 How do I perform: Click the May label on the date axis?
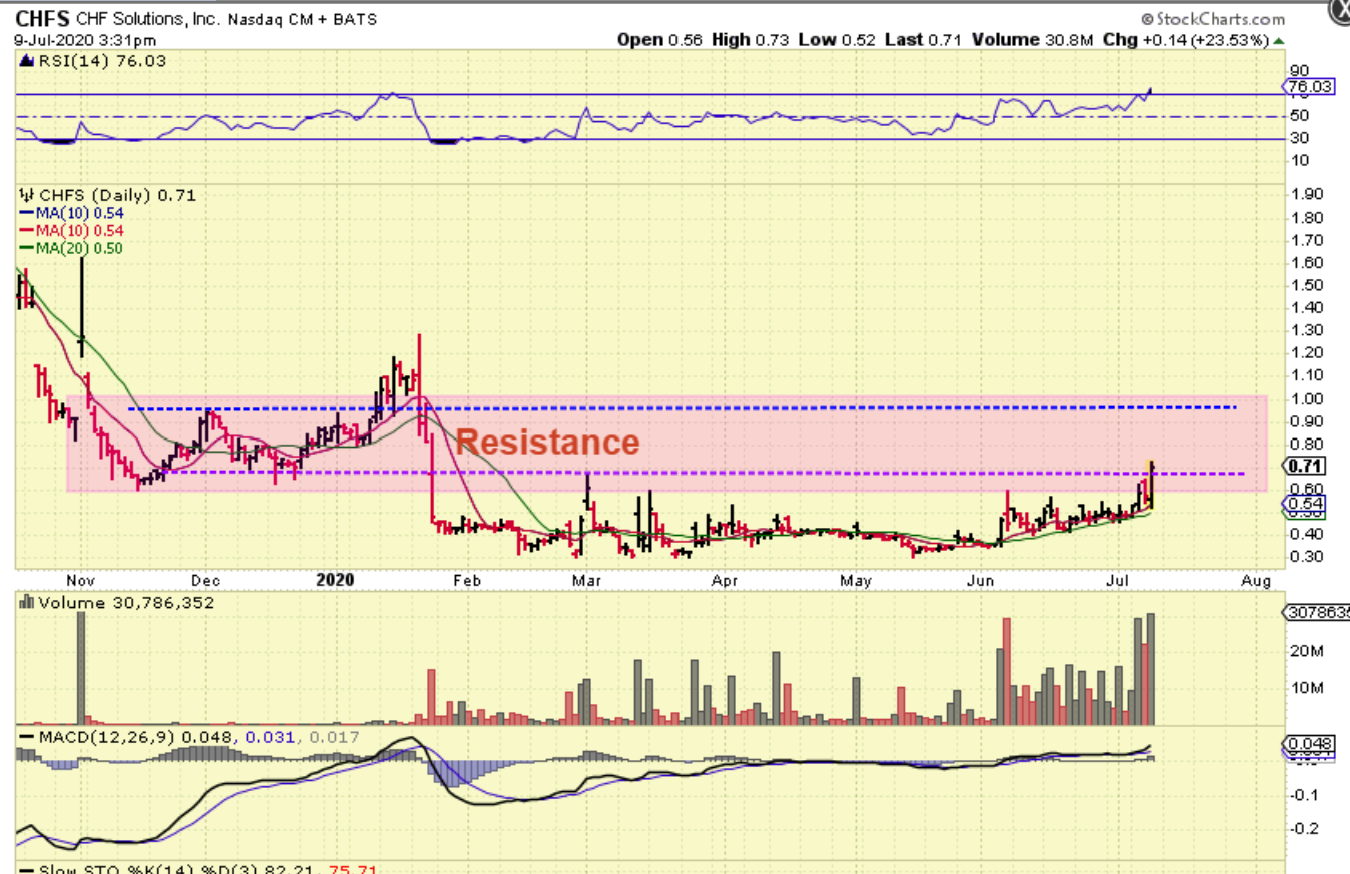(856, 579)
